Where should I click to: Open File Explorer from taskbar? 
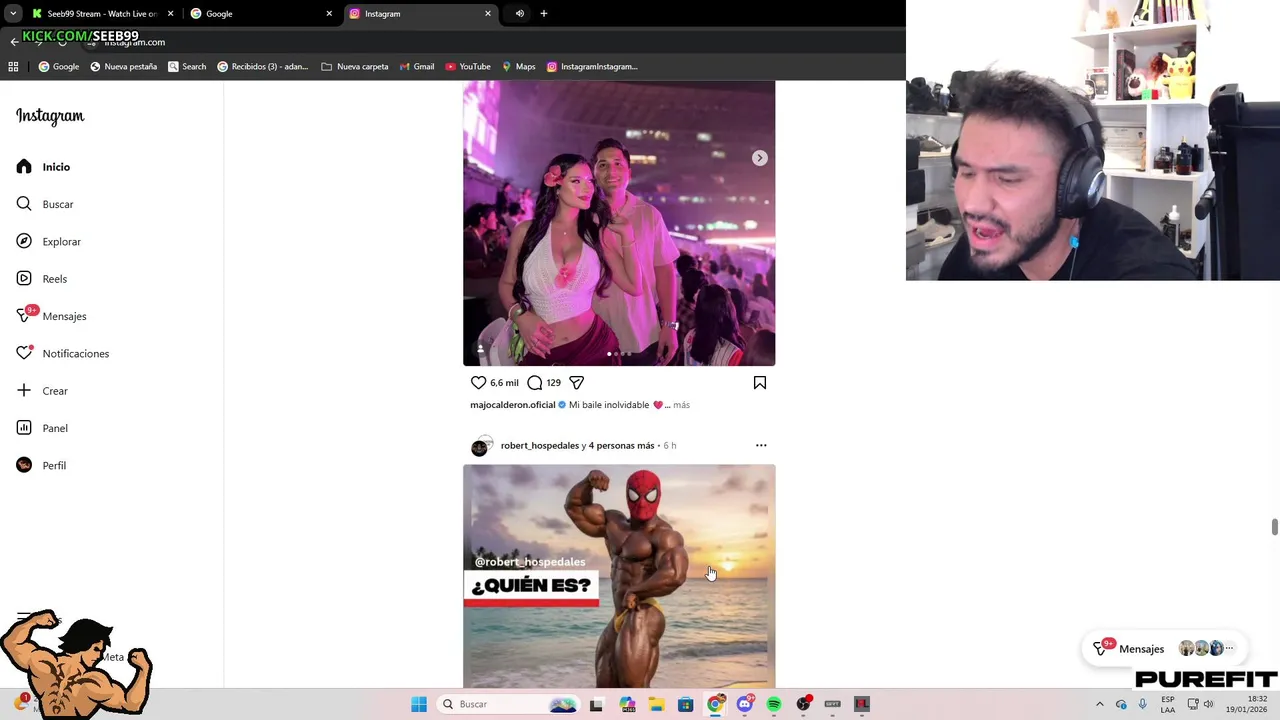coord(656,704)
